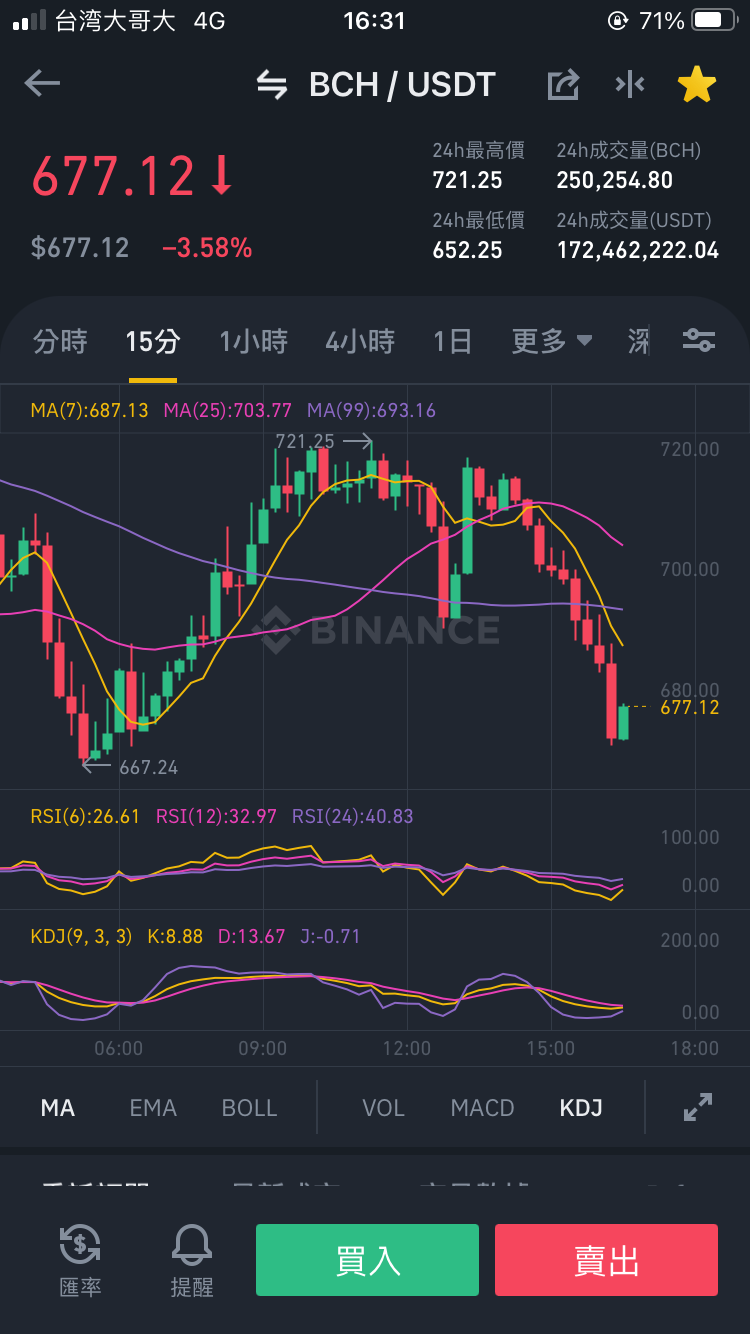
Task: Select the 分時 chart tab
Action: pyautogui.click(x=60, y=342)
